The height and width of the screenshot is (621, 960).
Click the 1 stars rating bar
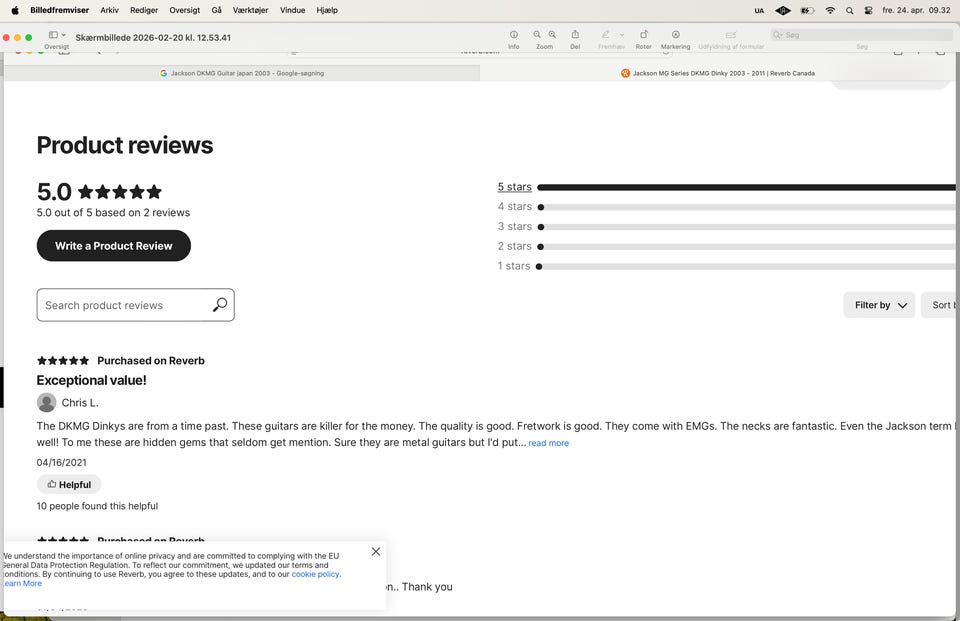[746, 266]
